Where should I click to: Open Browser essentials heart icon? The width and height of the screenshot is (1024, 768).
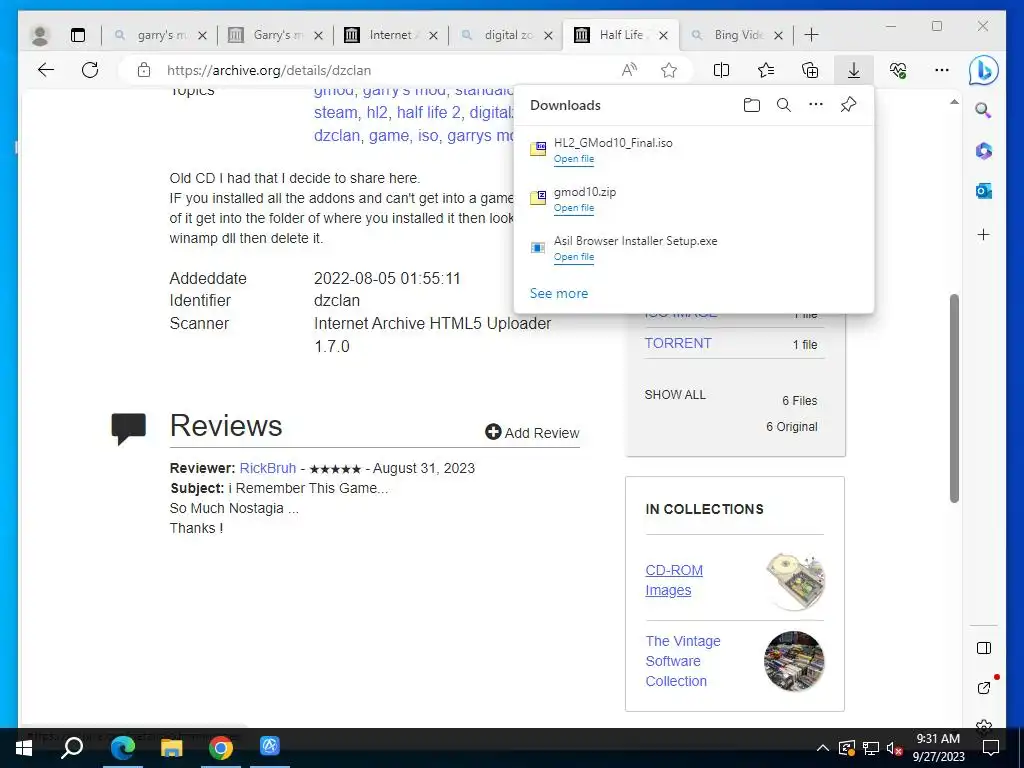point(898,70)
